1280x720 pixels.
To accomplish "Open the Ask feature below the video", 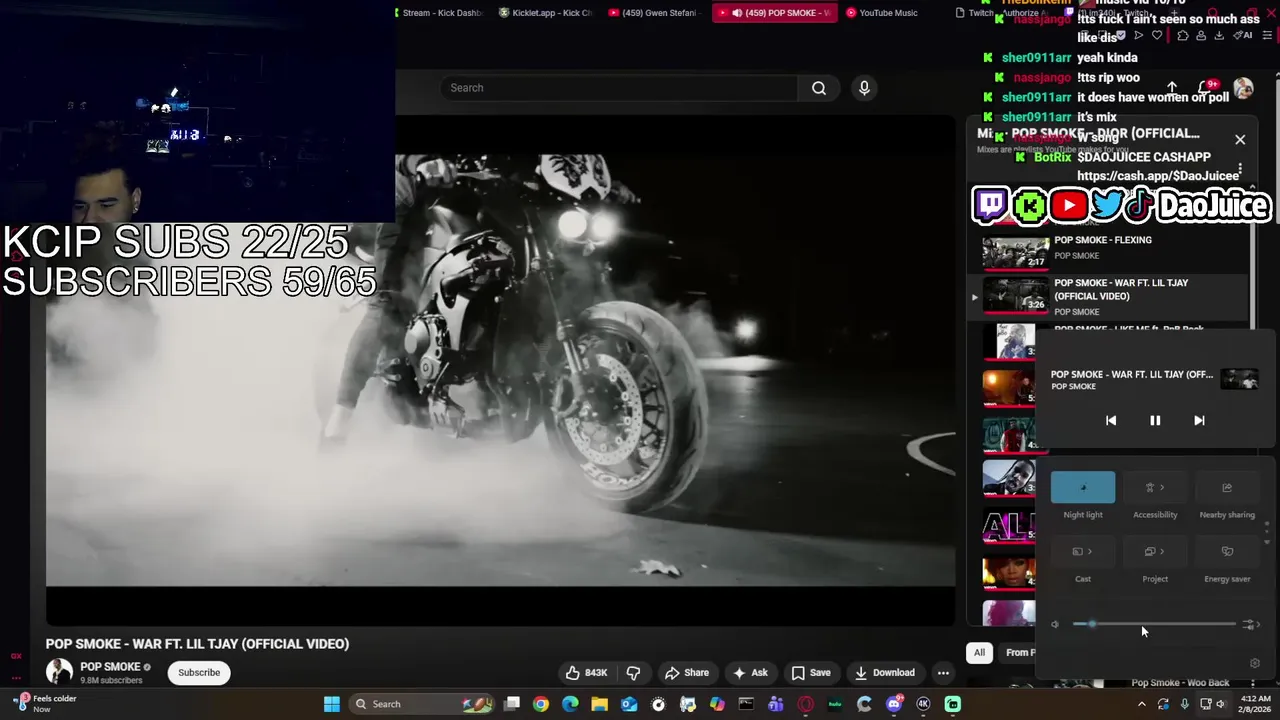I will pyautogui.click(x=750, y=673).
